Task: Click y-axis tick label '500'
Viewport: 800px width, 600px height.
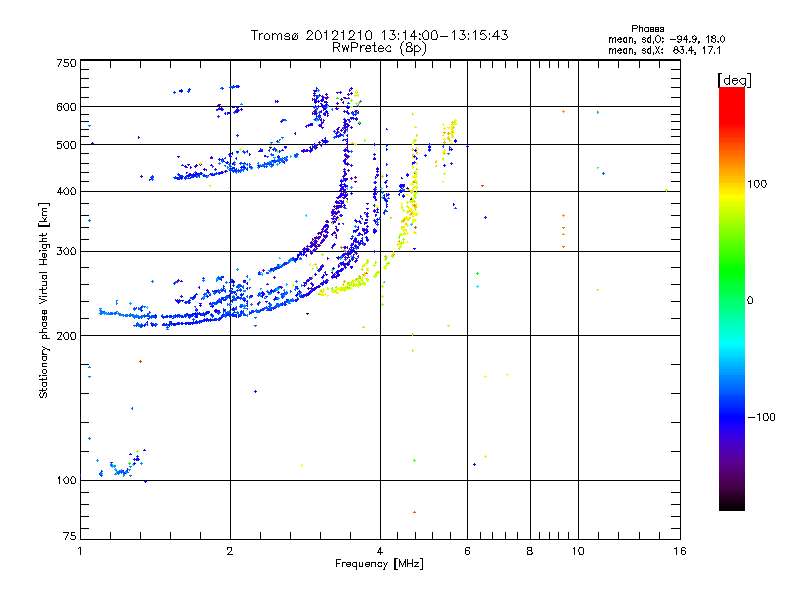Action: point(67,145)
